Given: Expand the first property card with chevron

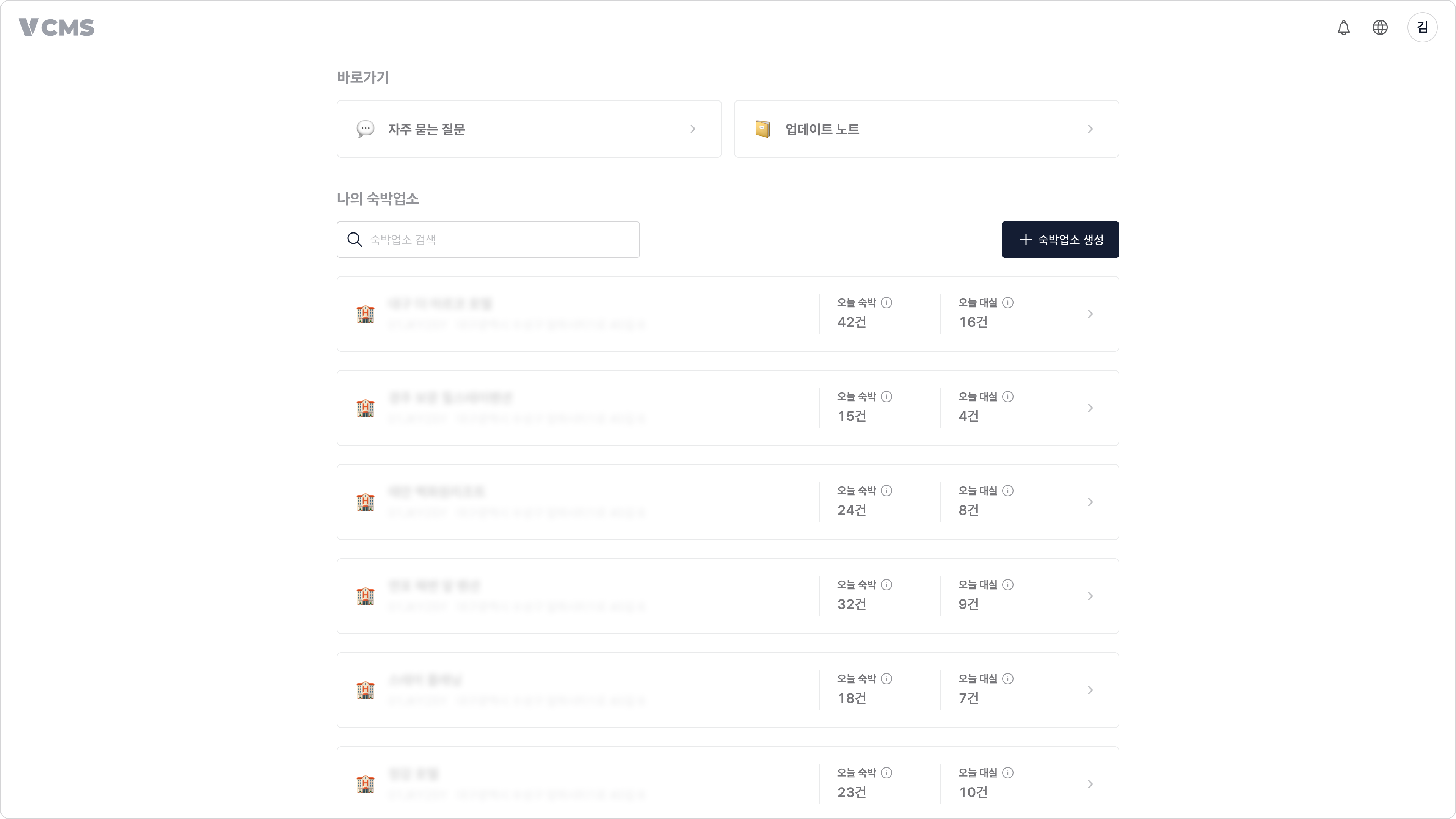Looking at the screenshot, I should [1090, 314].
